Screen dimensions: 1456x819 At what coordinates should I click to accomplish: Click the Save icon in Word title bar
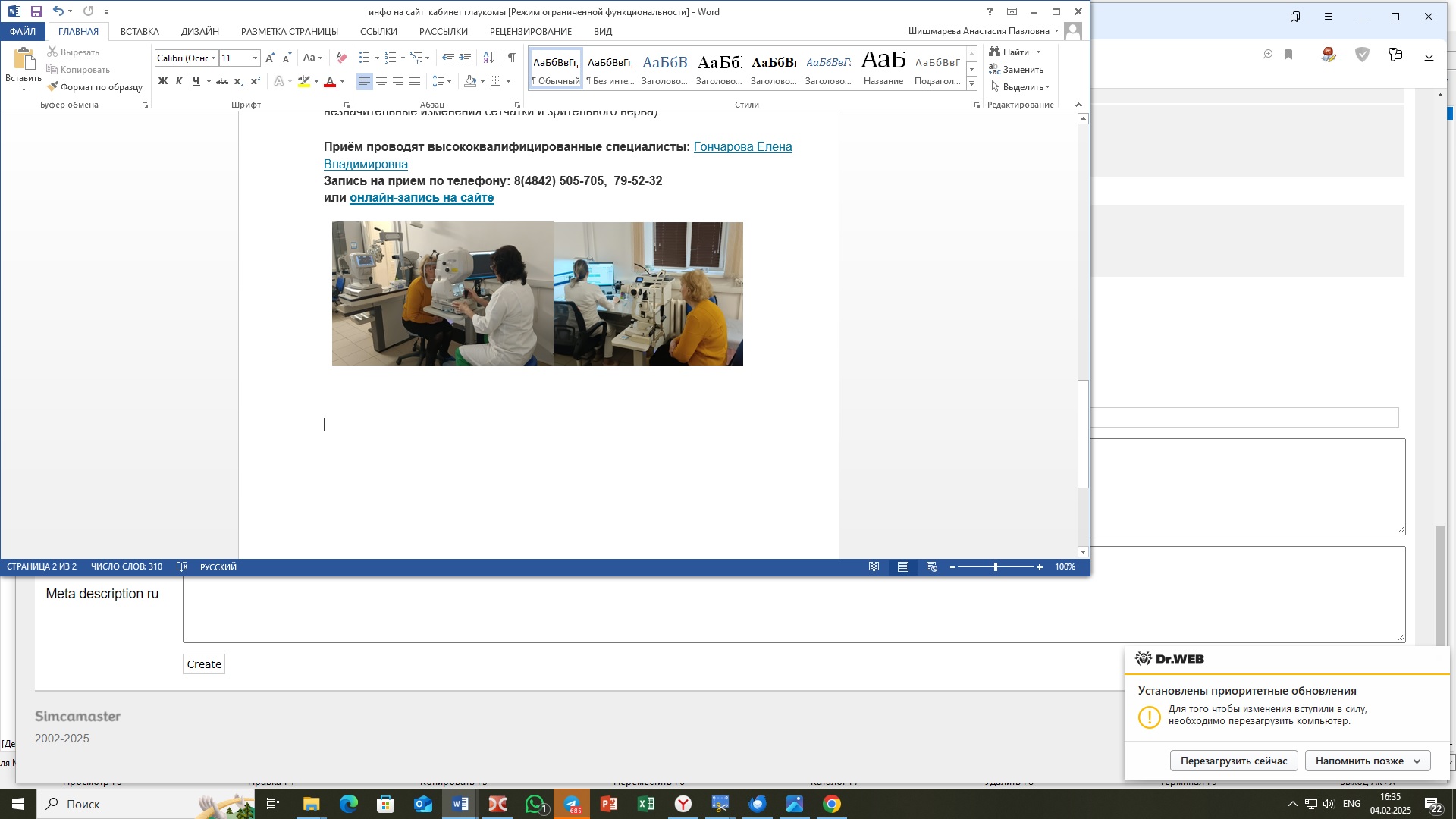tap(36, 11)
